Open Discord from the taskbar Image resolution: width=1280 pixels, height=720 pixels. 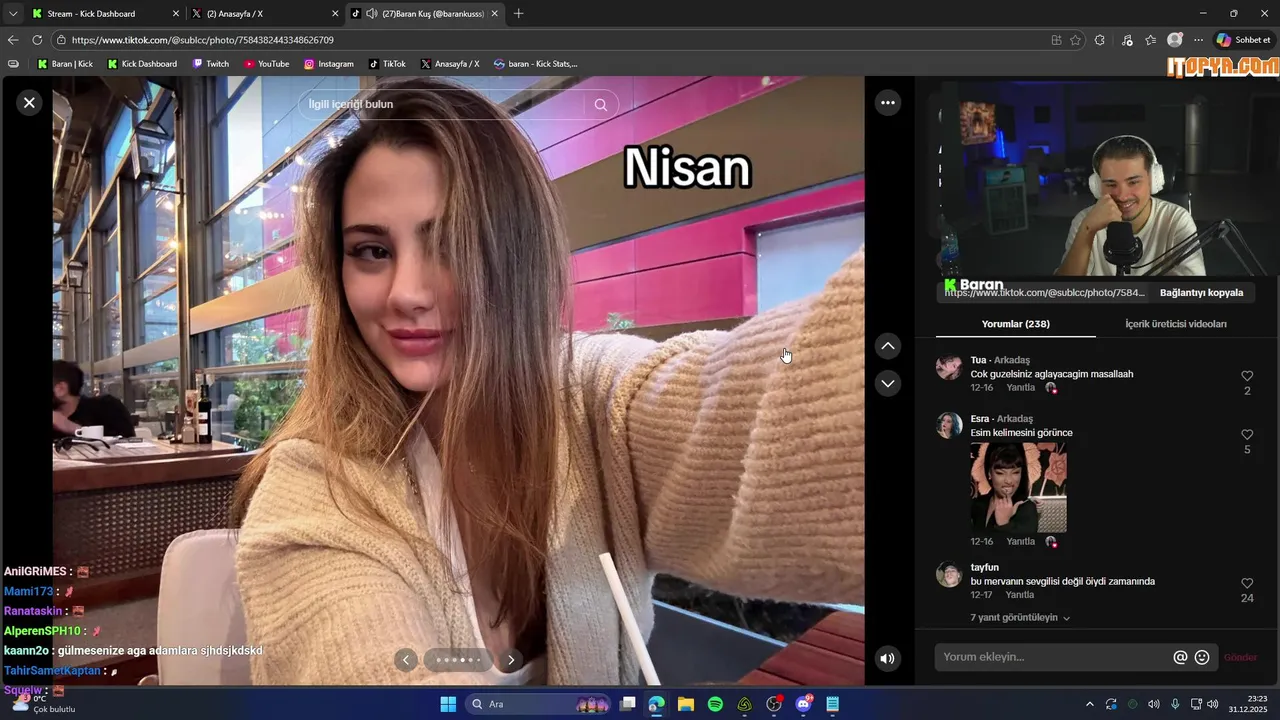pos(803,704)
